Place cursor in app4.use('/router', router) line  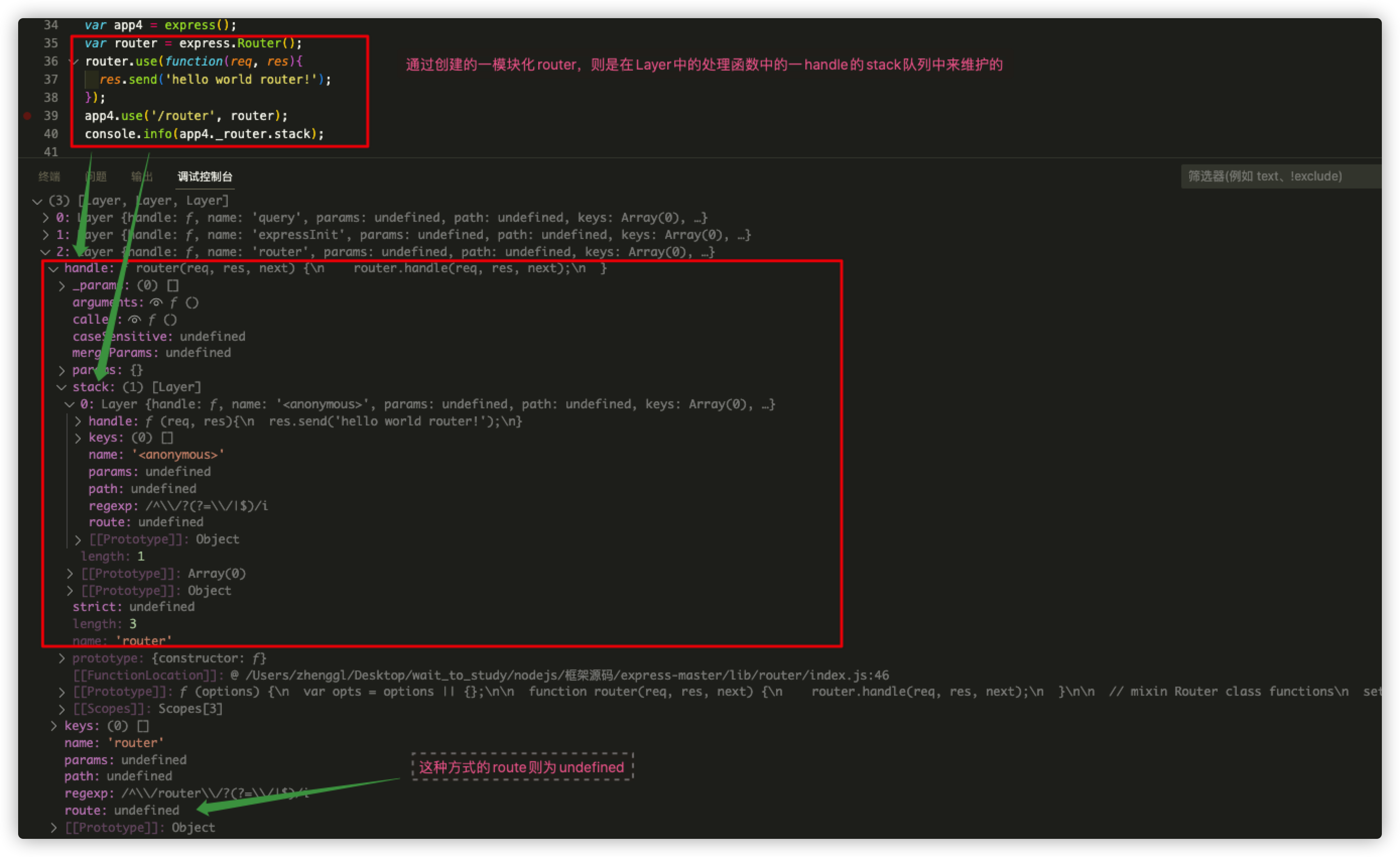point(186,116)
